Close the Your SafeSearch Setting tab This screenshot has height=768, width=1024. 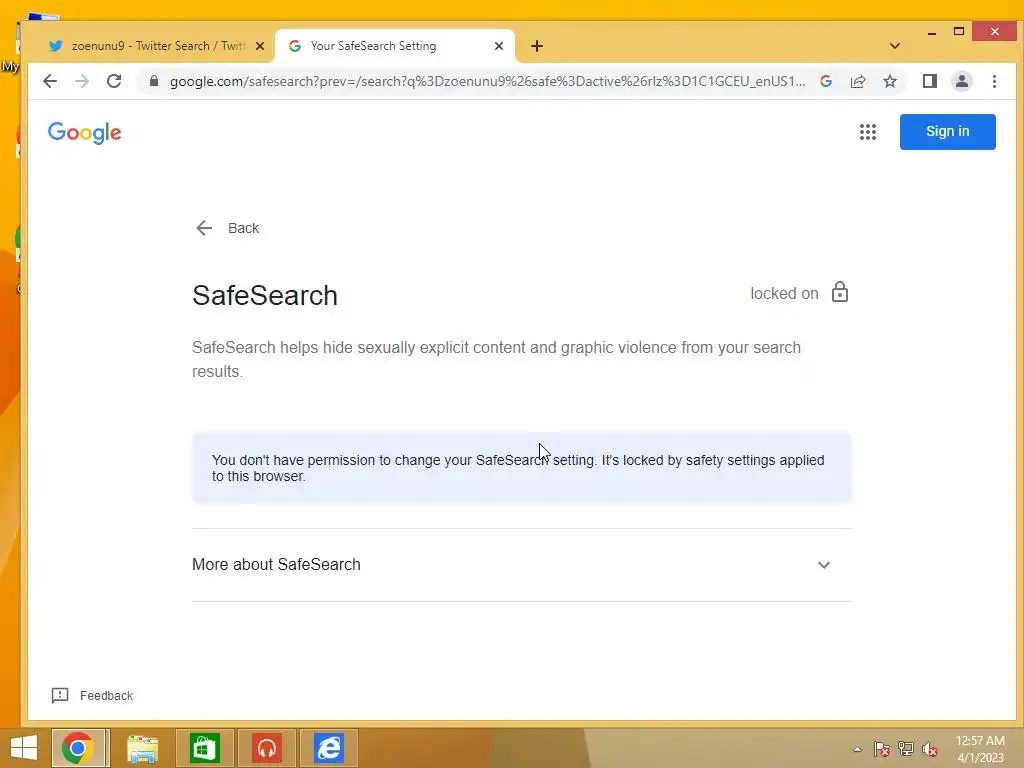click(x=498, y=46)
